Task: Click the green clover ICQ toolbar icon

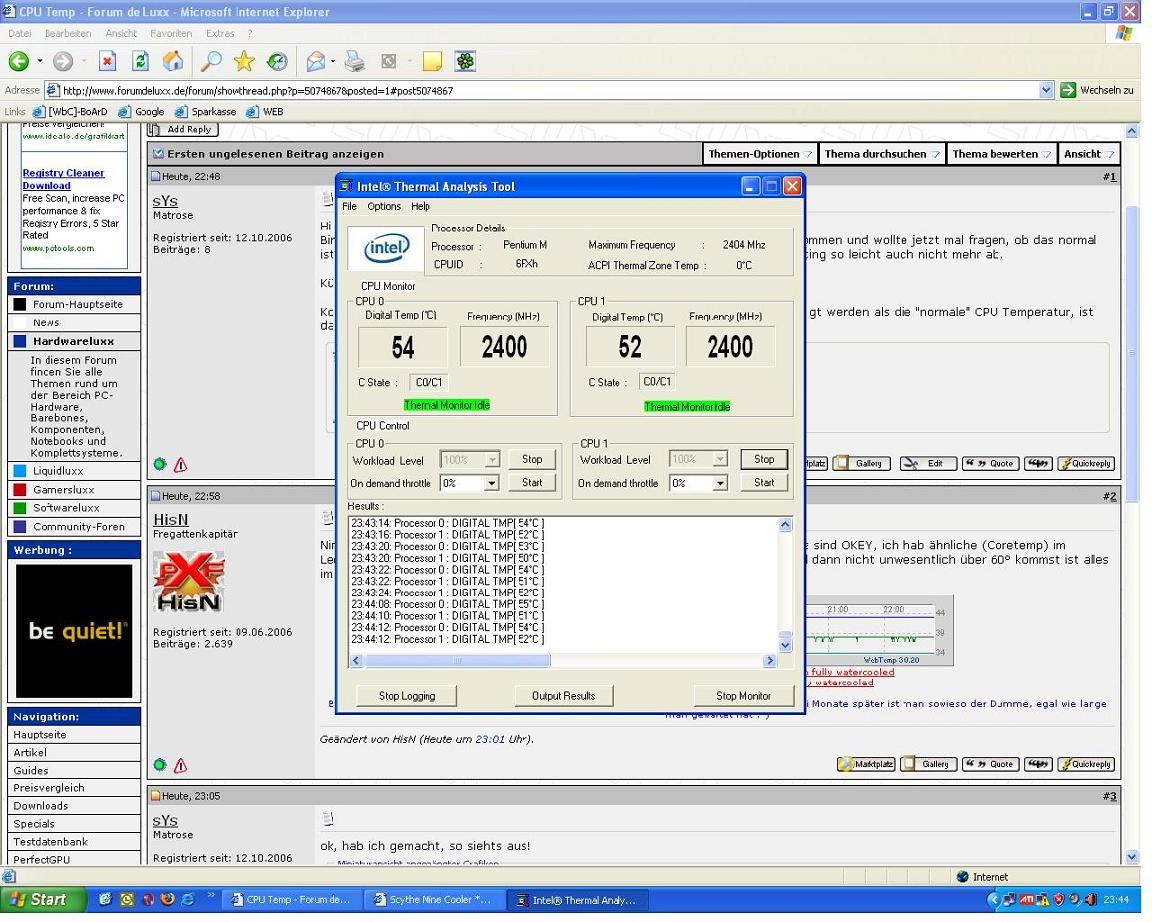Action: click(x=465, y=62)
